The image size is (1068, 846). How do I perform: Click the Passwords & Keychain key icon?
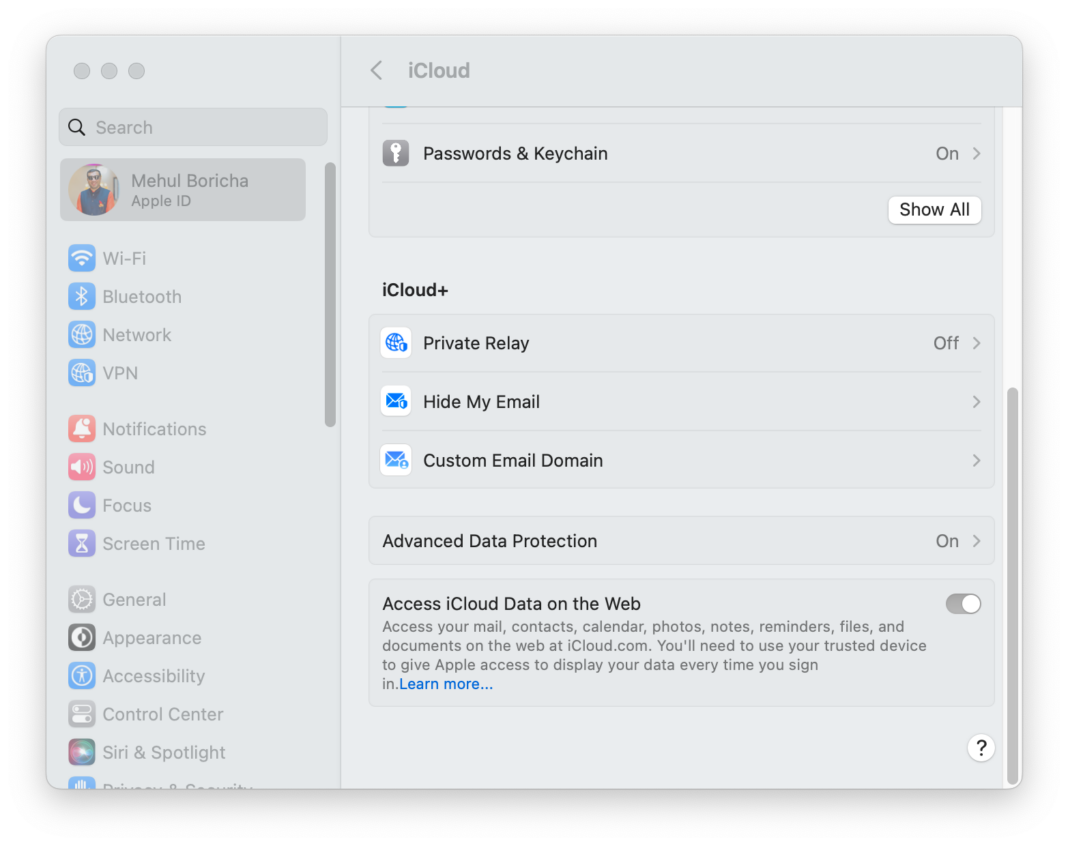(396, 153)
